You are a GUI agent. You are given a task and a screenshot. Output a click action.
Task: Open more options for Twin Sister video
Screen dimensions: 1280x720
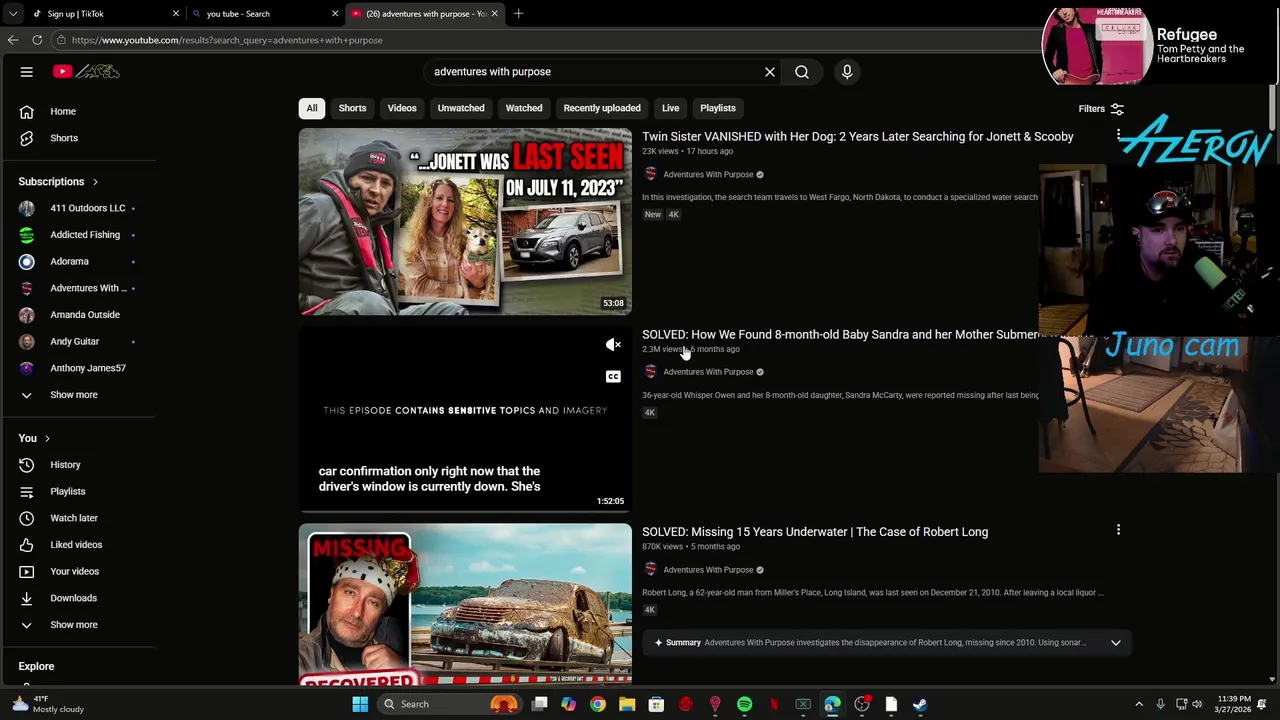pyautogui.click(x=1118, y=134)
